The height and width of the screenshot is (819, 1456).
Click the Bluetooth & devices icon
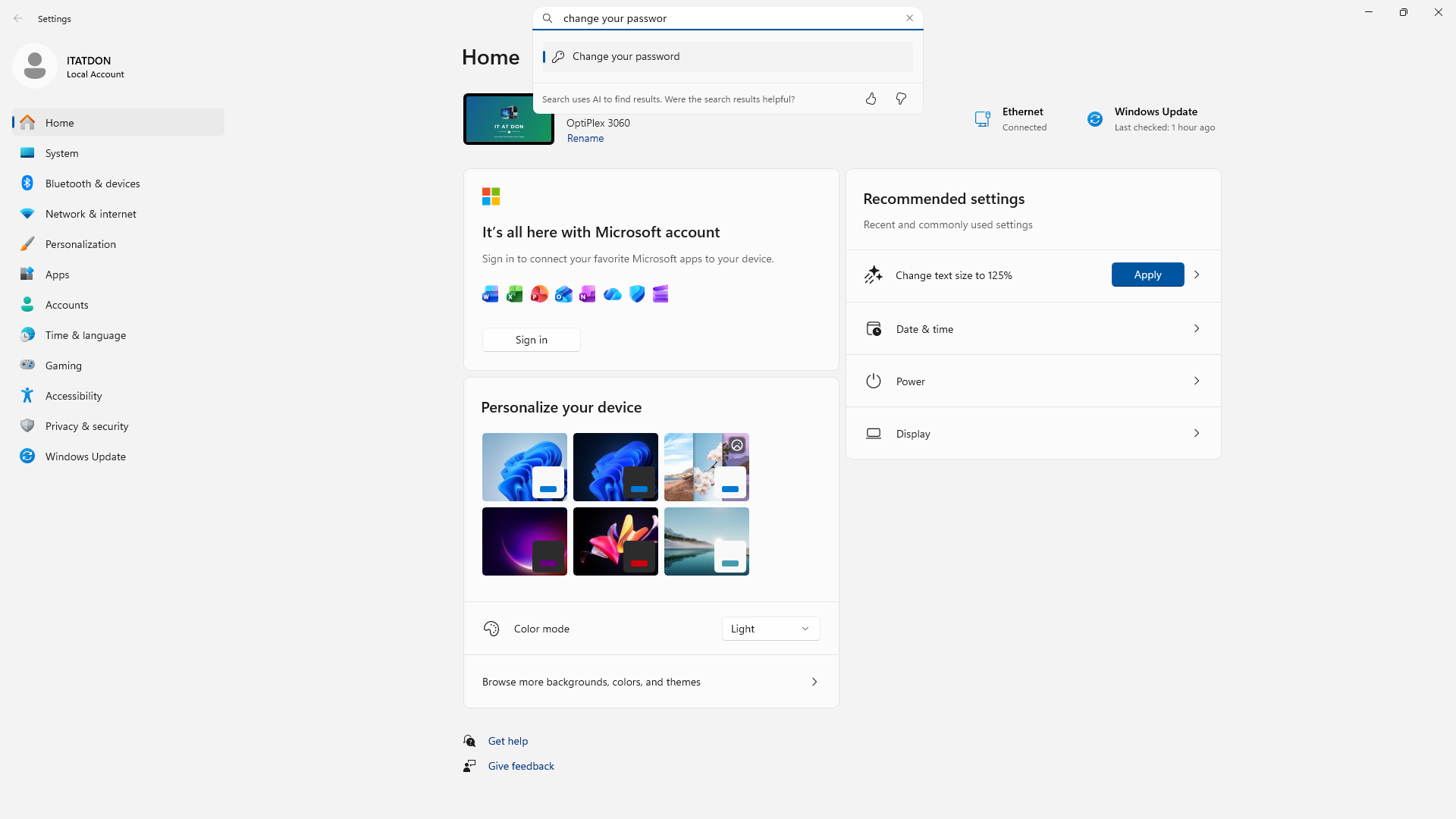pyautogui.click(x=27, y=184)
